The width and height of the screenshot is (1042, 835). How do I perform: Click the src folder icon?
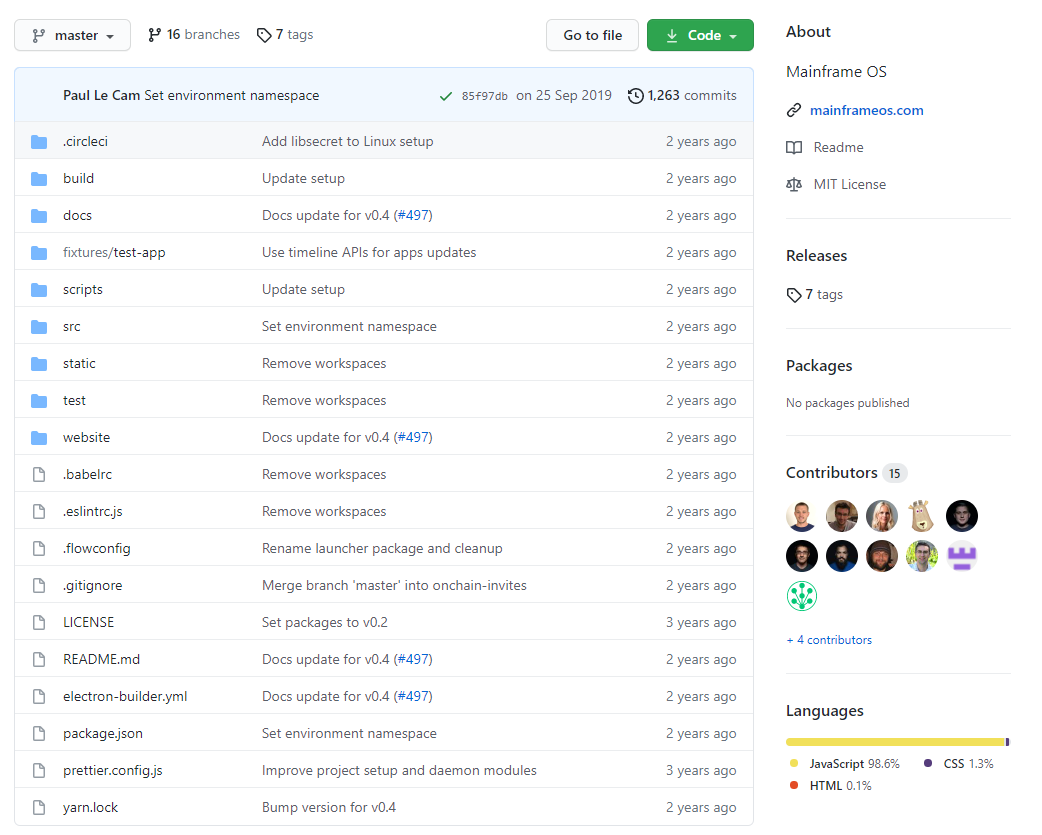click(39, 327)
